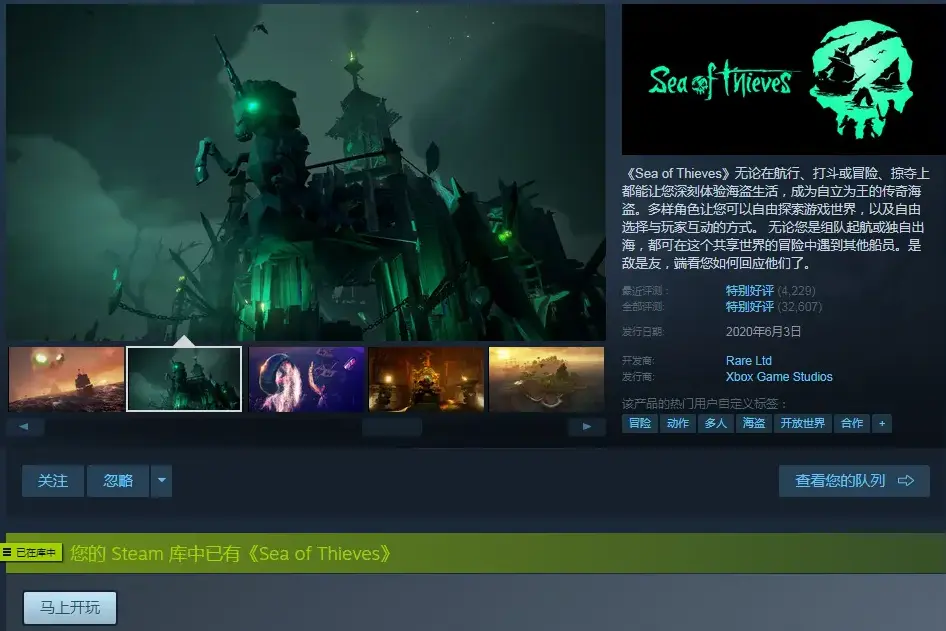Viewport: 946px width, 631px height.
Task: Open the 合作 co-op tag
Action: pyautogui.click(x=852, y=423)
